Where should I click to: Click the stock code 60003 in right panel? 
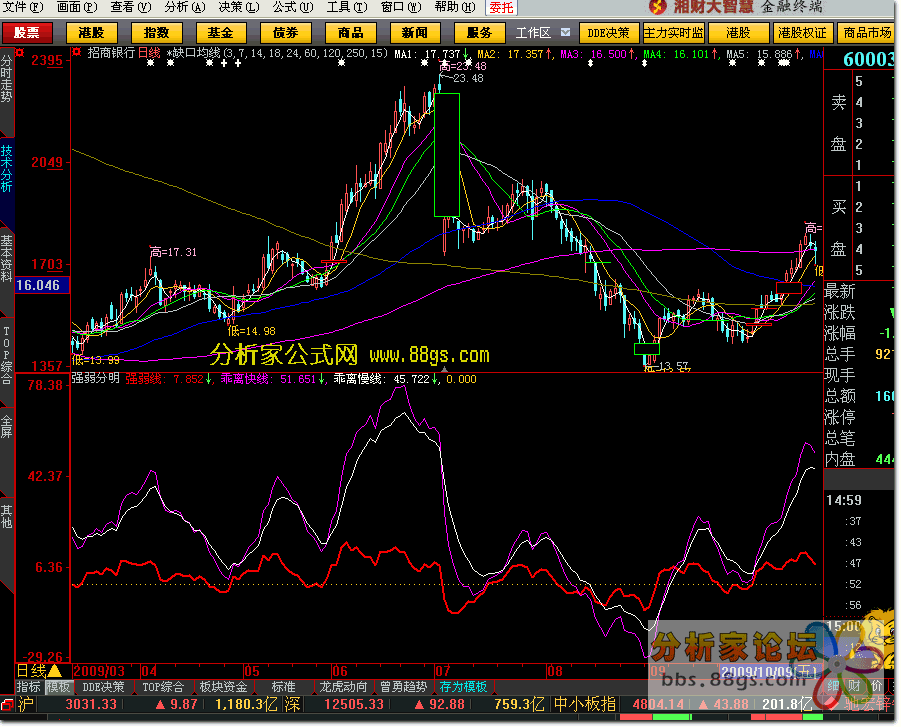pyautogui.click(x=869, y=59)
